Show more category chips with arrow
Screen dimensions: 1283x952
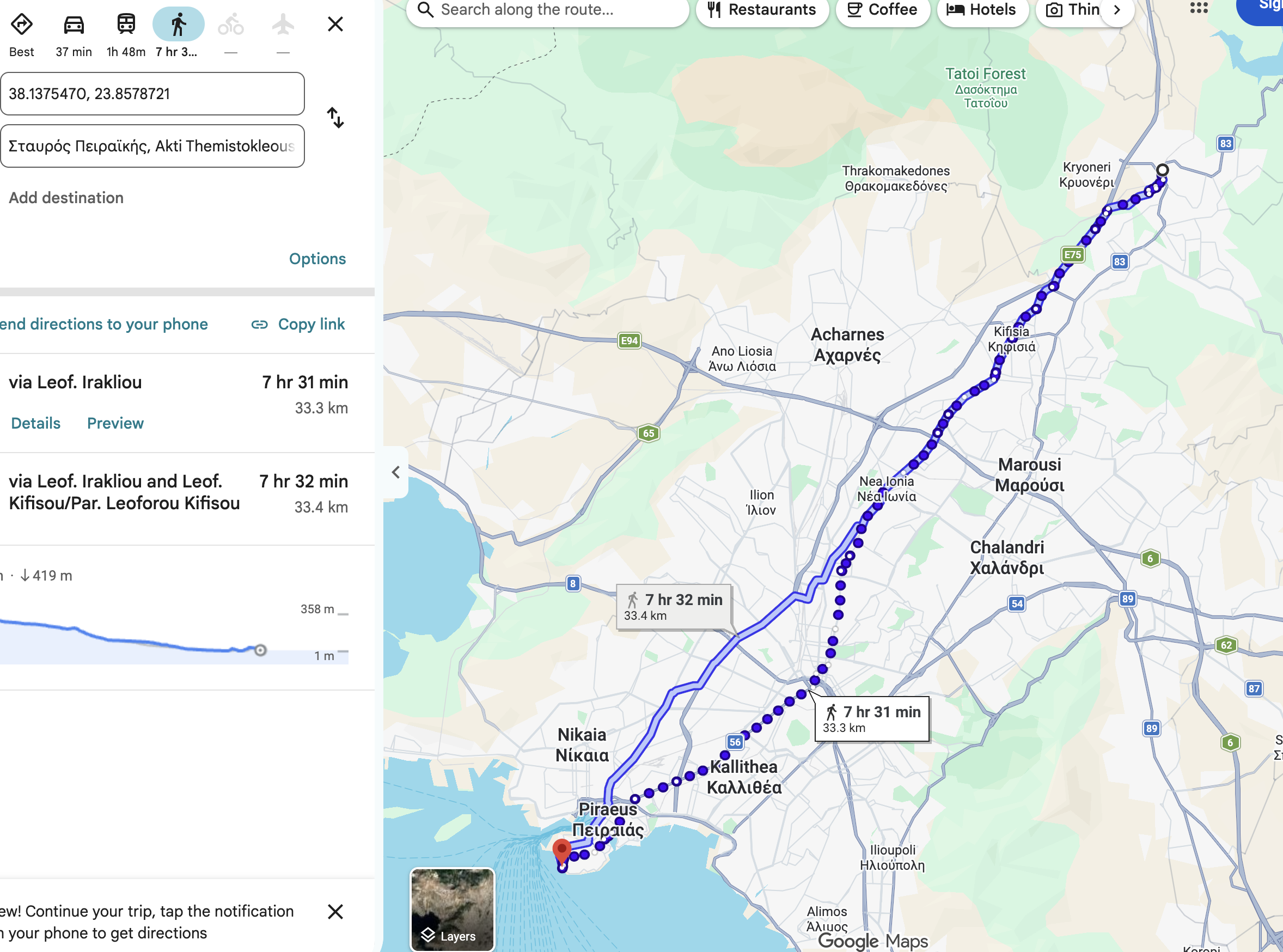coord(1116,10)
